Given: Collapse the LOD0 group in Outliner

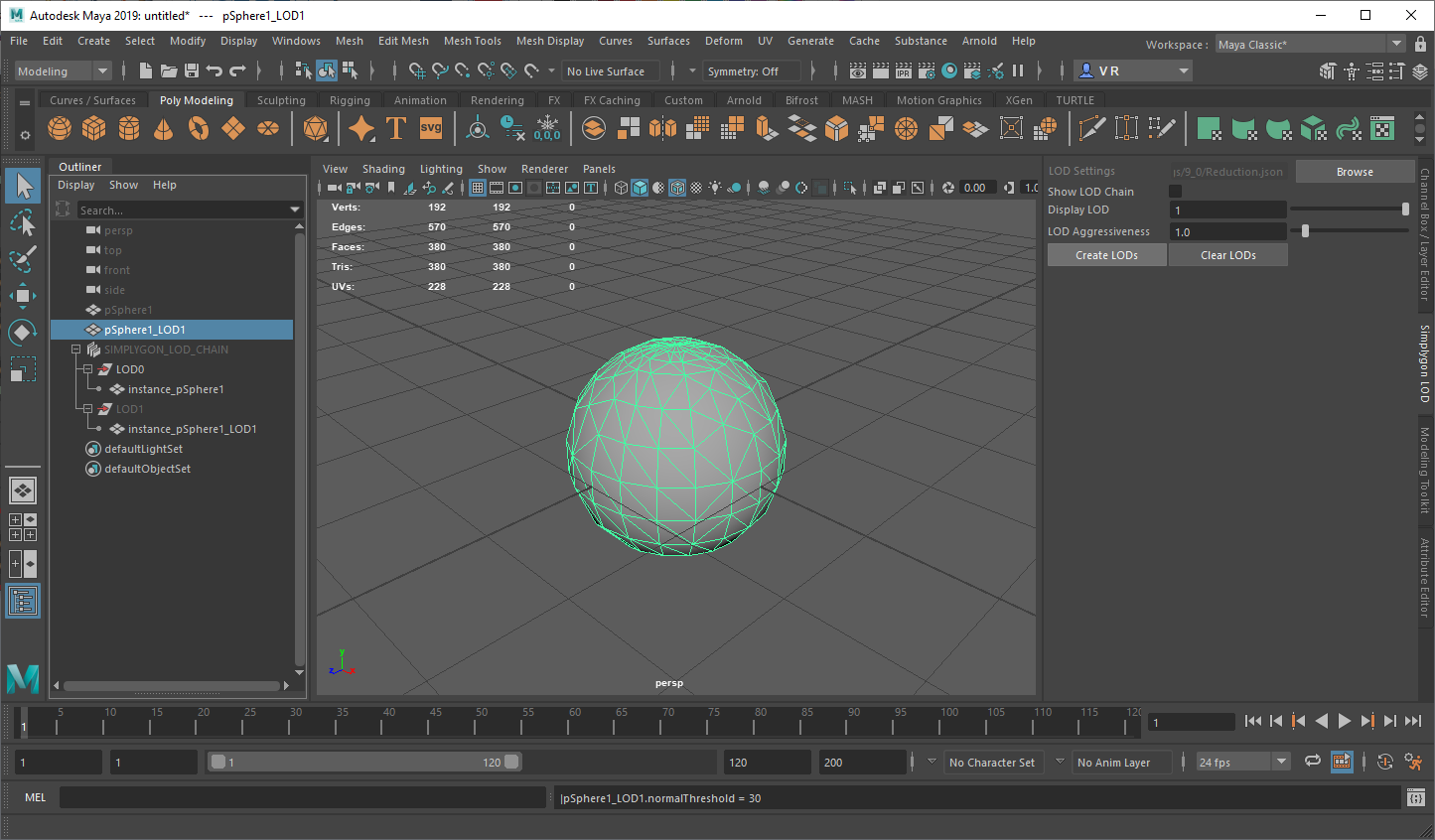Looking at the screenshot, I should (x=88, y=369).
